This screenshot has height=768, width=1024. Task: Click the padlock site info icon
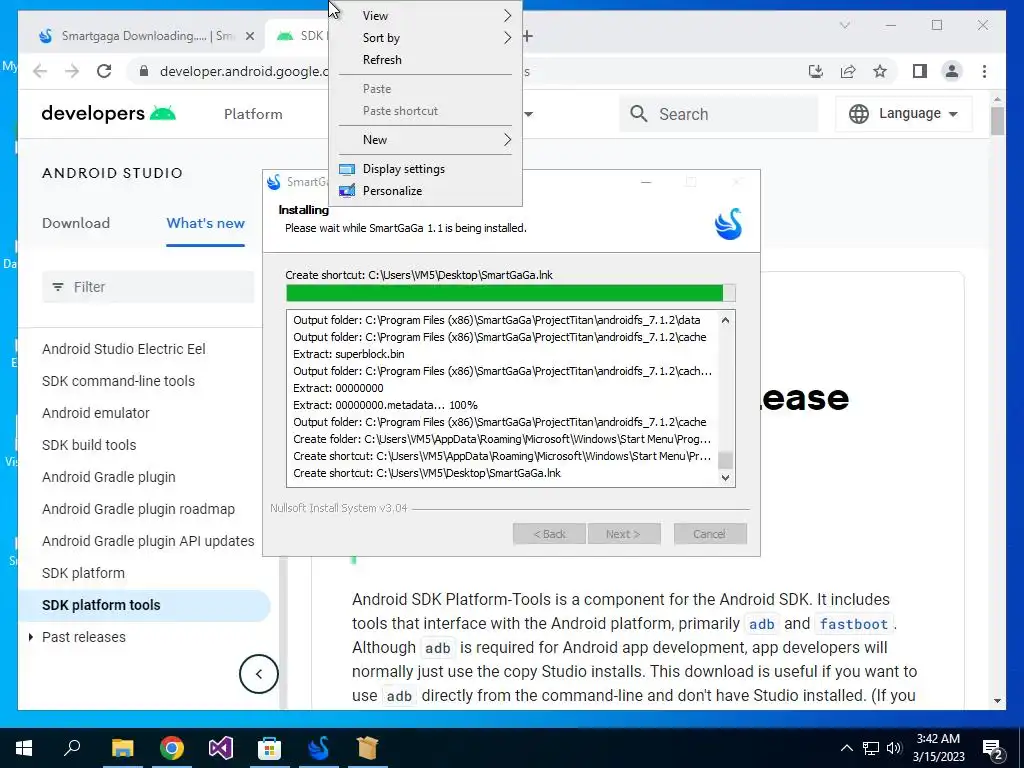pos(144,71)
